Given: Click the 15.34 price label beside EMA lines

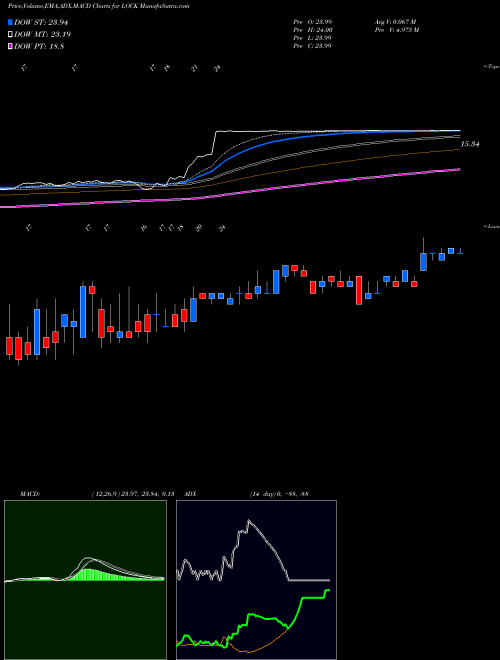Looking at the screenshot, I should [x=471, y=144].
